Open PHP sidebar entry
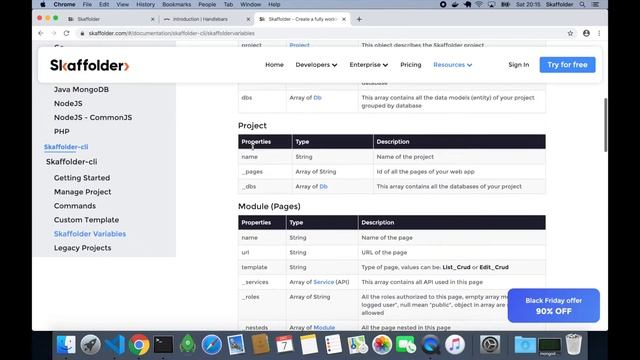 (62, 131)
